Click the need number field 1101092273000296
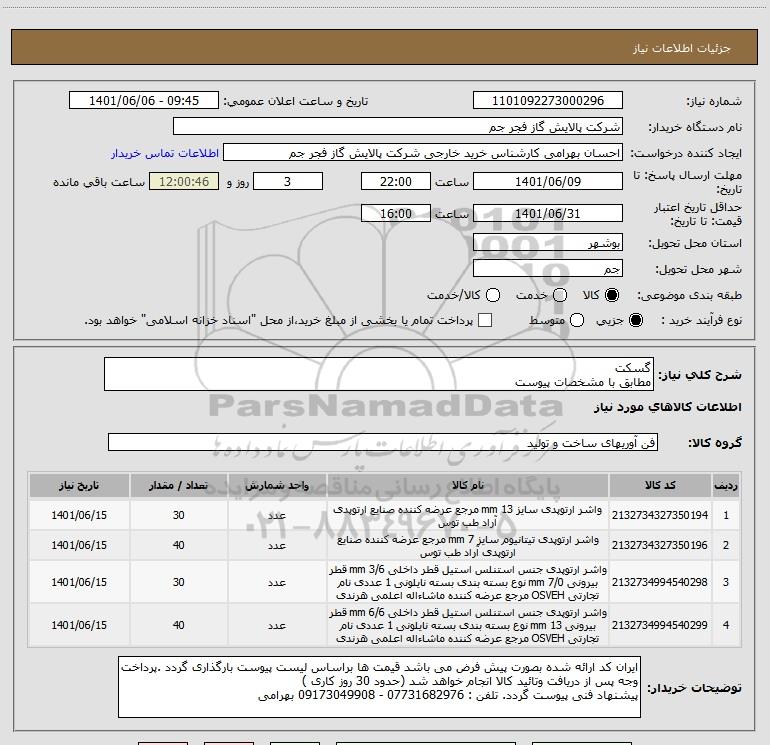 pyautogui.click(x=548, y=101)
